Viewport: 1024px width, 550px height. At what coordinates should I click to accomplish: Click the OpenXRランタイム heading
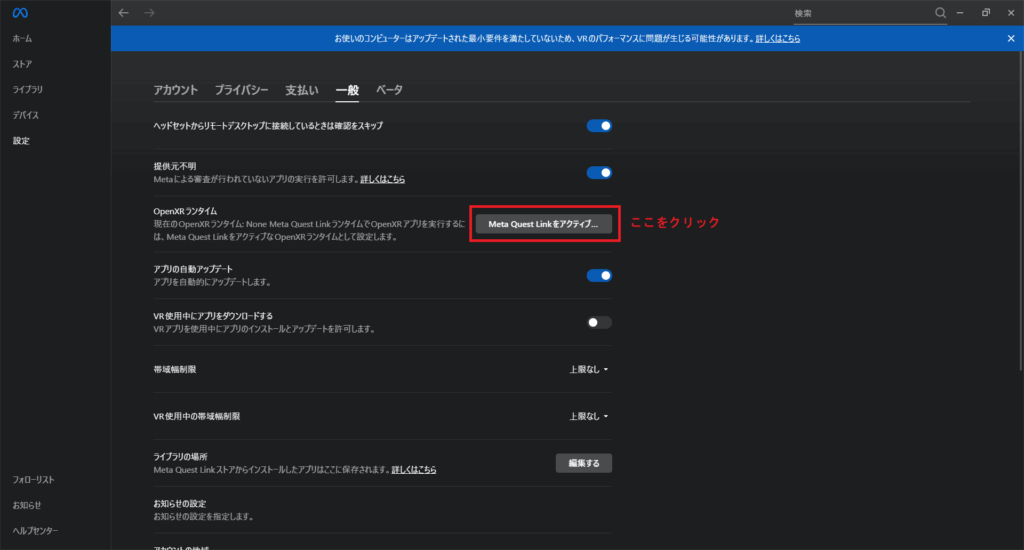pyautogui.click(x=185, y=211)
